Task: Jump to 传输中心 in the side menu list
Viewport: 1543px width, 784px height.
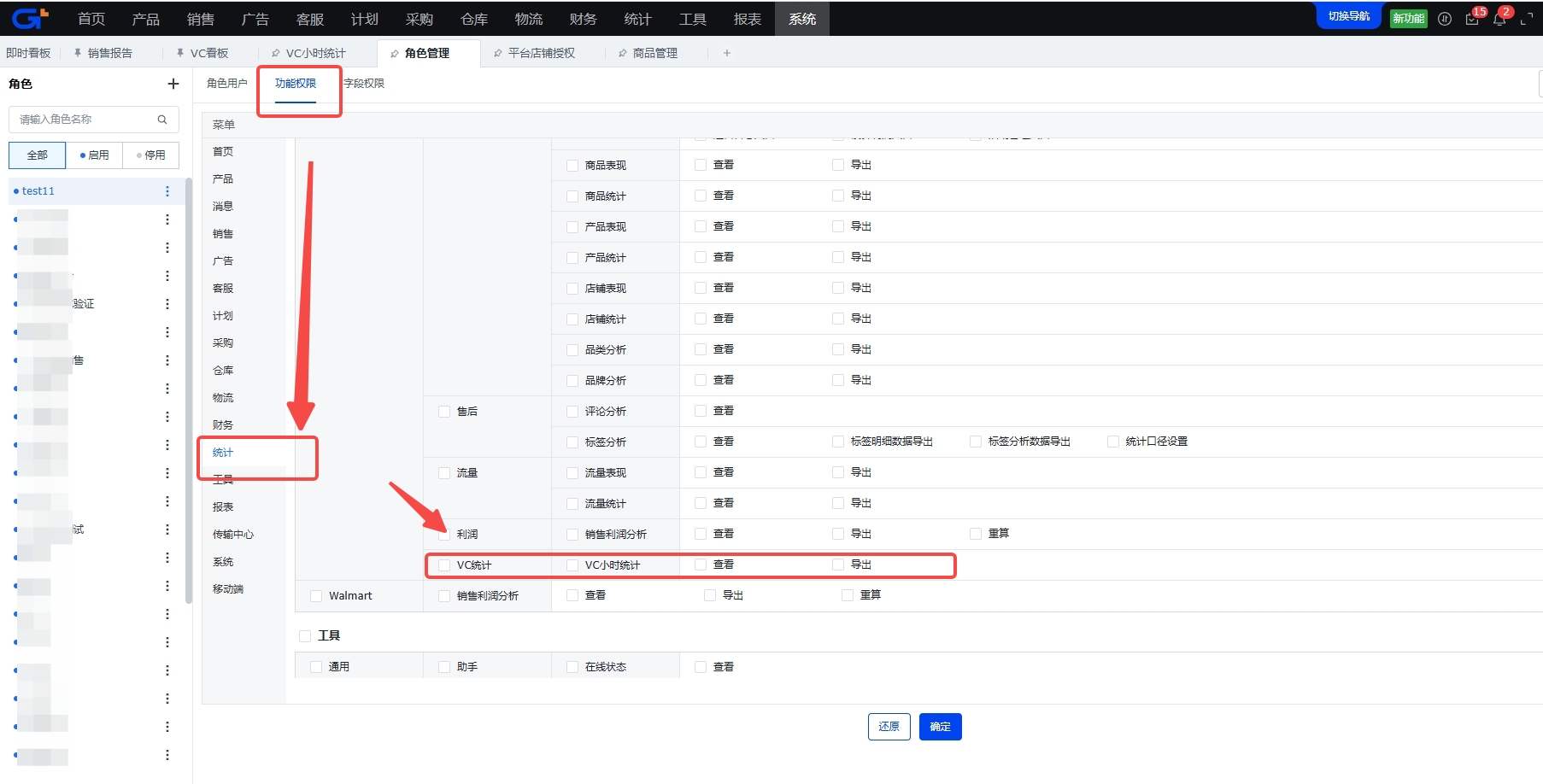Action: (233, 535)
